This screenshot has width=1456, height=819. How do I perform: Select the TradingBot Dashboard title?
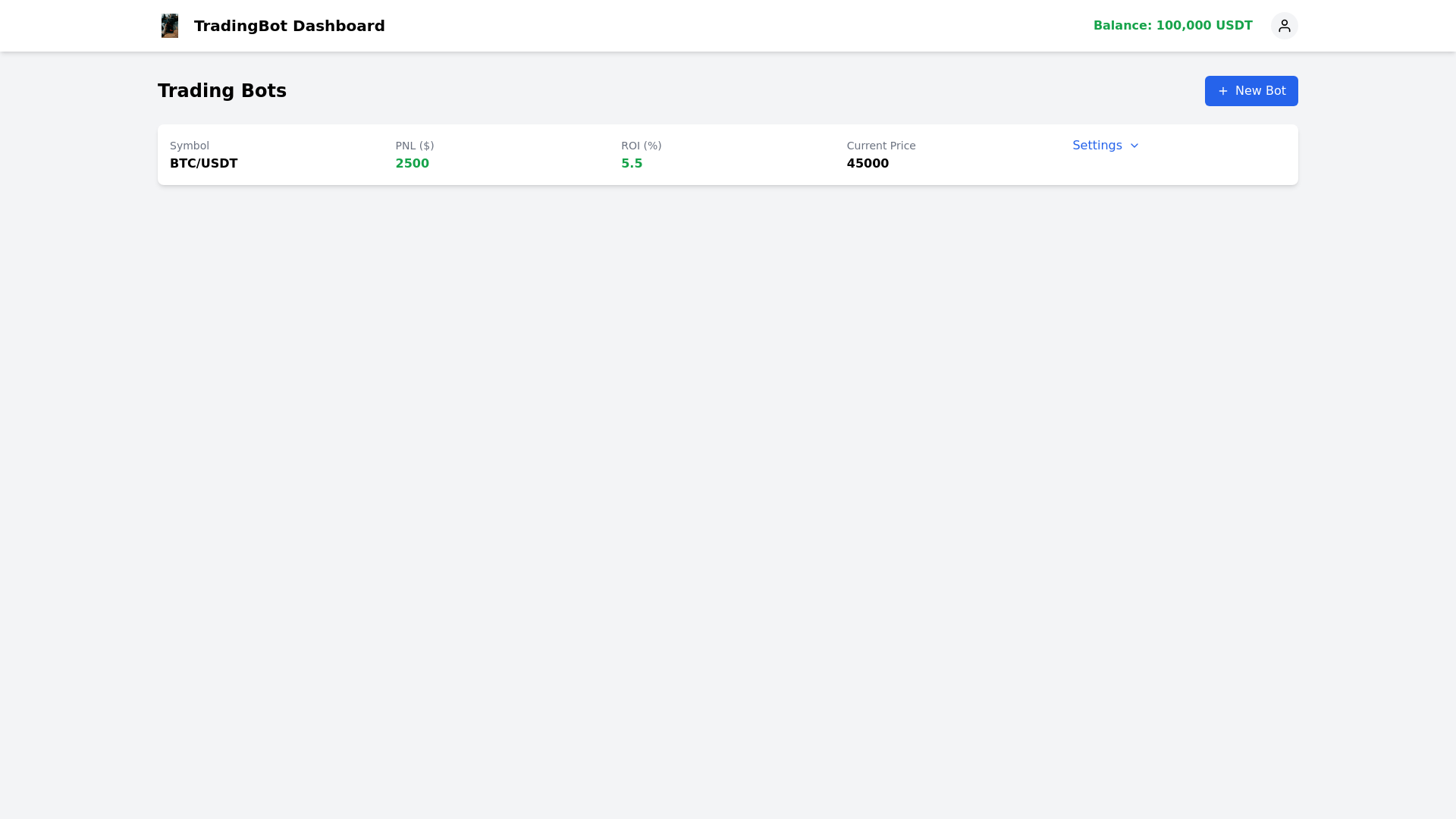point(289,25)
